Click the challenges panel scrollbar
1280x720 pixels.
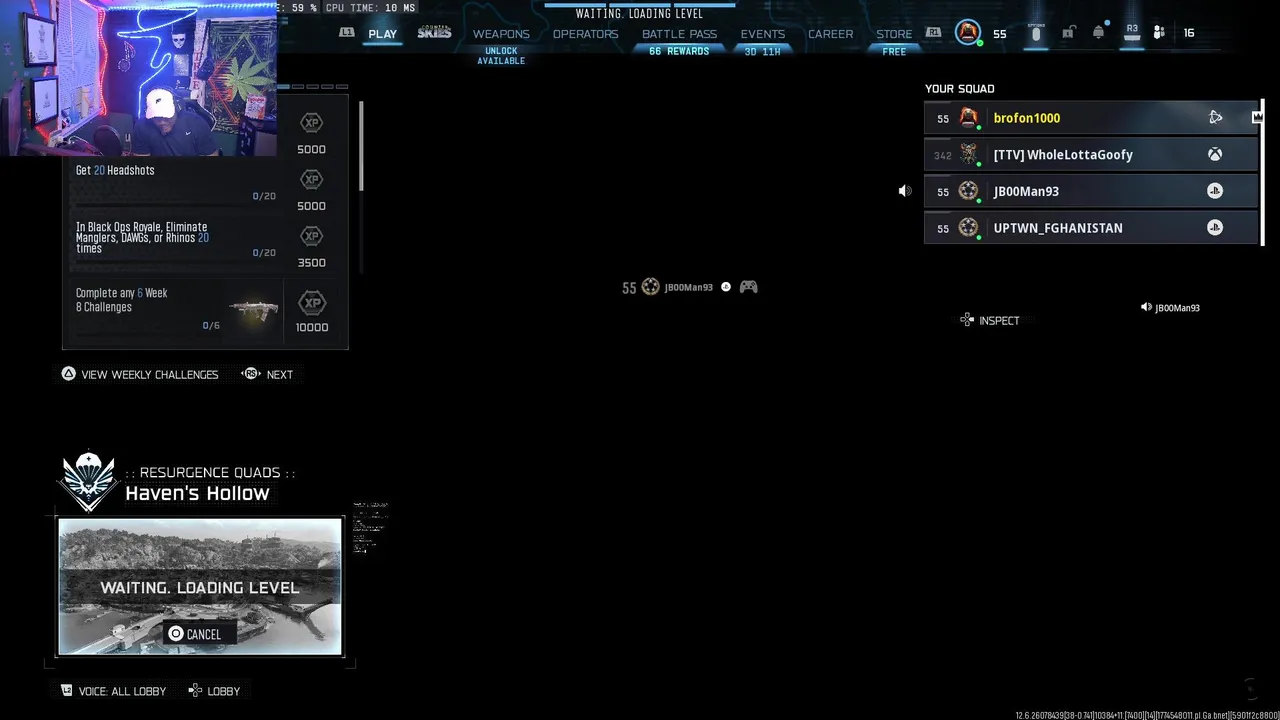pos(361,147)
